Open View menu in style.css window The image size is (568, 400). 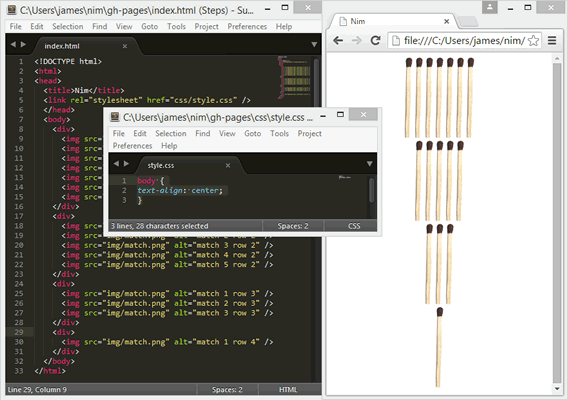coord(227,133)
